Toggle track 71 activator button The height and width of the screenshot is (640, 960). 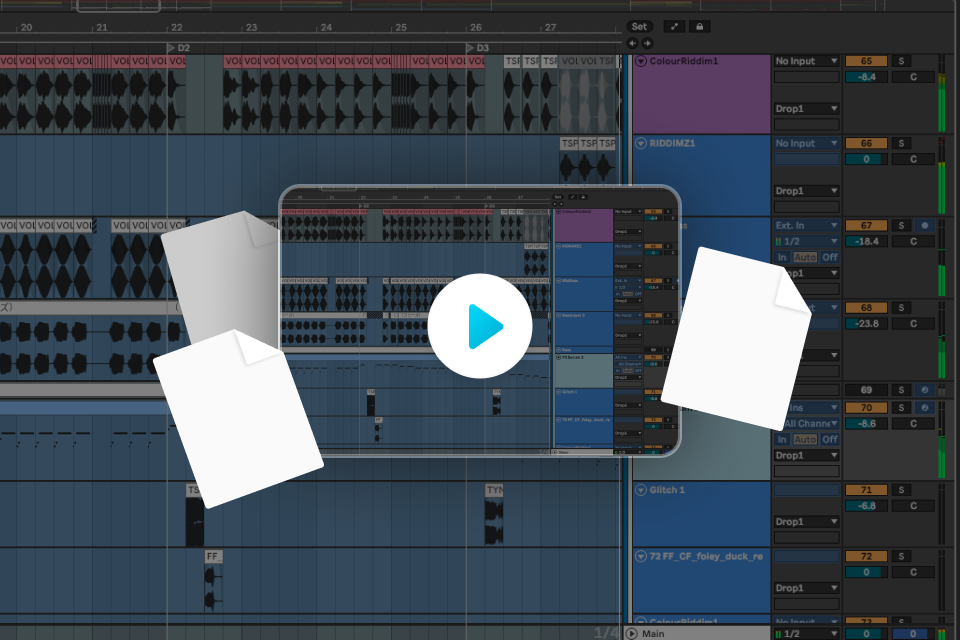(866, 490)
